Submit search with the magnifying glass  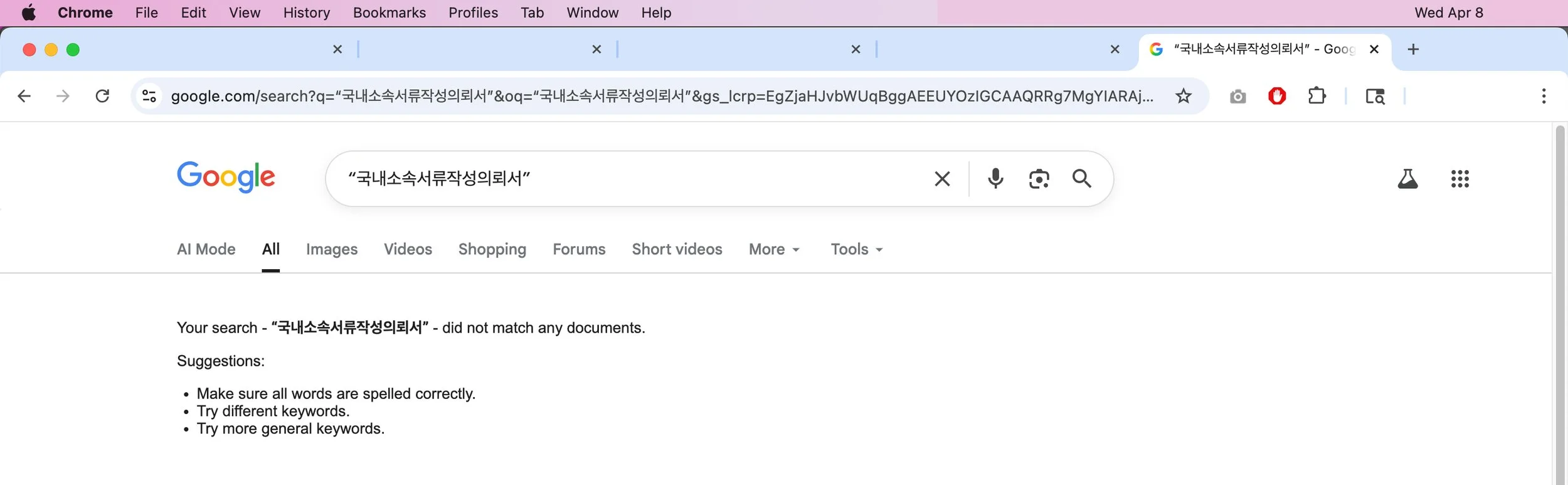(x=1082, y=179)
